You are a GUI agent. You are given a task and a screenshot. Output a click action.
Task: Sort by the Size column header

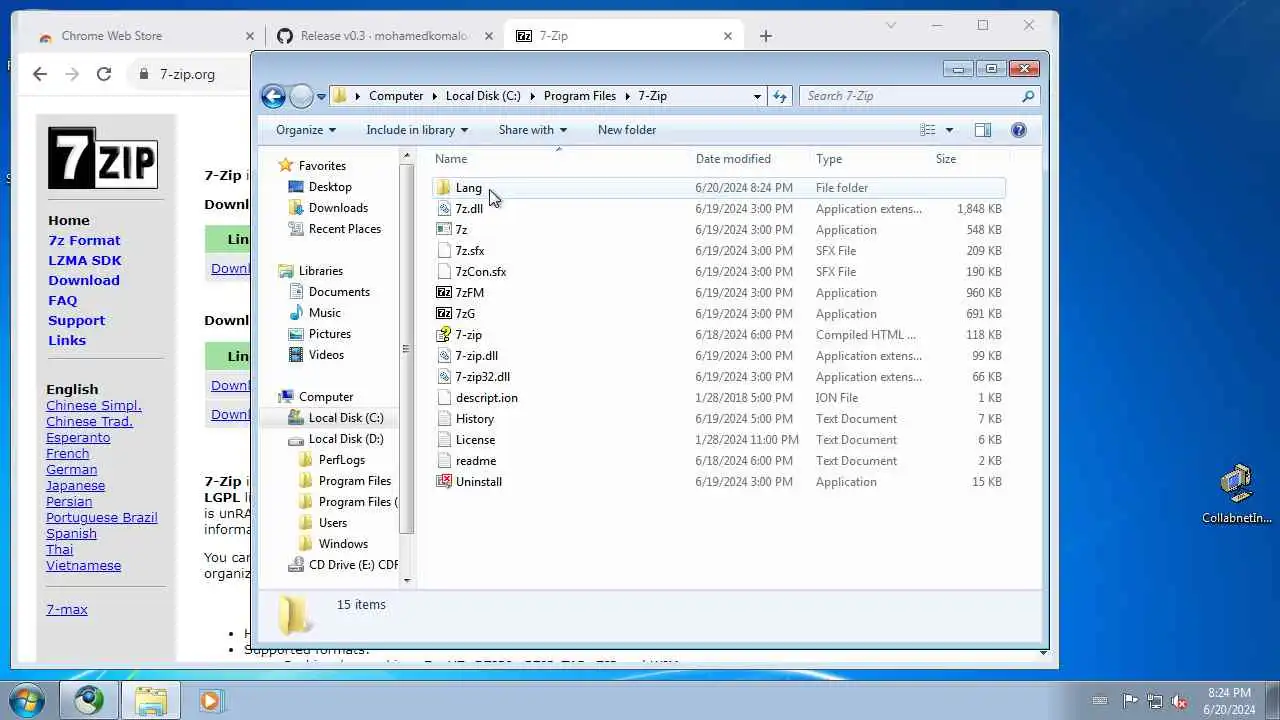[x=970, y=159]
